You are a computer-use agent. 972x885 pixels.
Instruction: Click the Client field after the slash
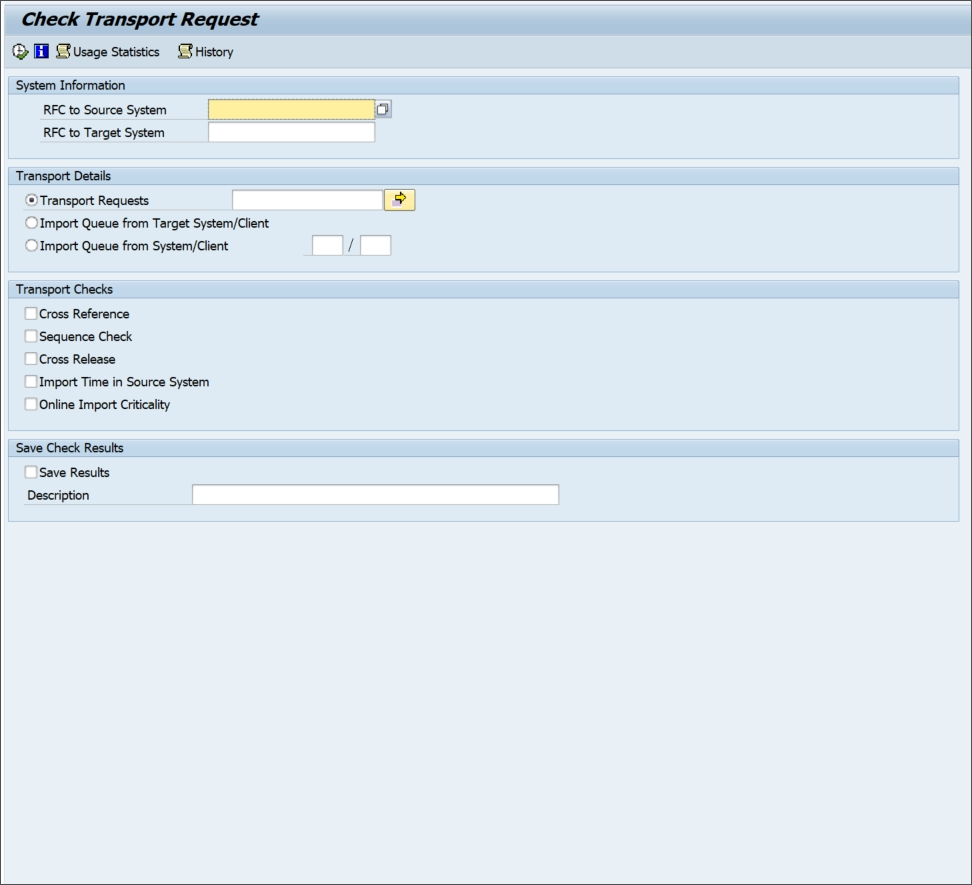coord(376,245)
